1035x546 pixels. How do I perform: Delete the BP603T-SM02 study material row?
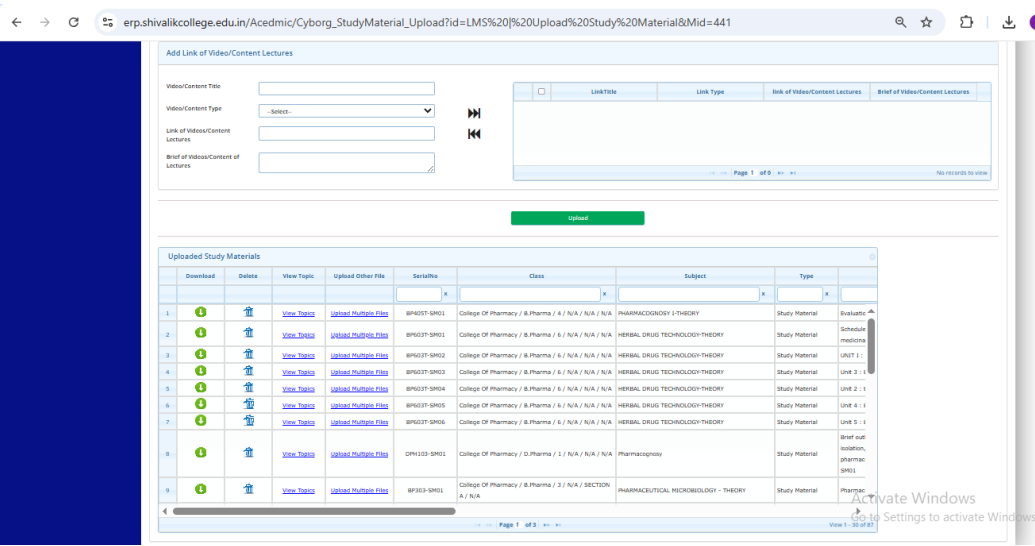pyautogui.click(x=248, y=355)
